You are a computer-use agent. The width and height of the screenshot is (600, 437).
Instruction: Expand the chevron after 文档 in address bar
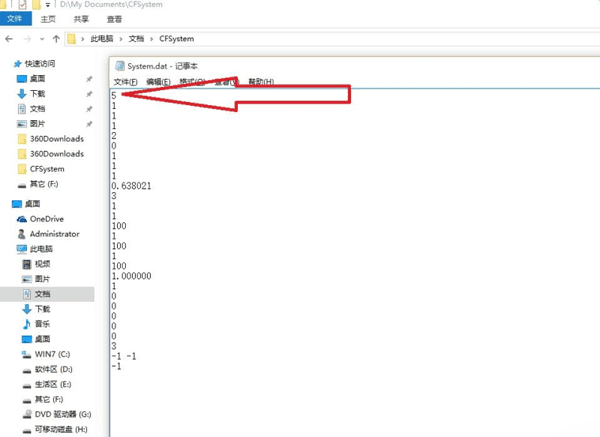[152, 39]
